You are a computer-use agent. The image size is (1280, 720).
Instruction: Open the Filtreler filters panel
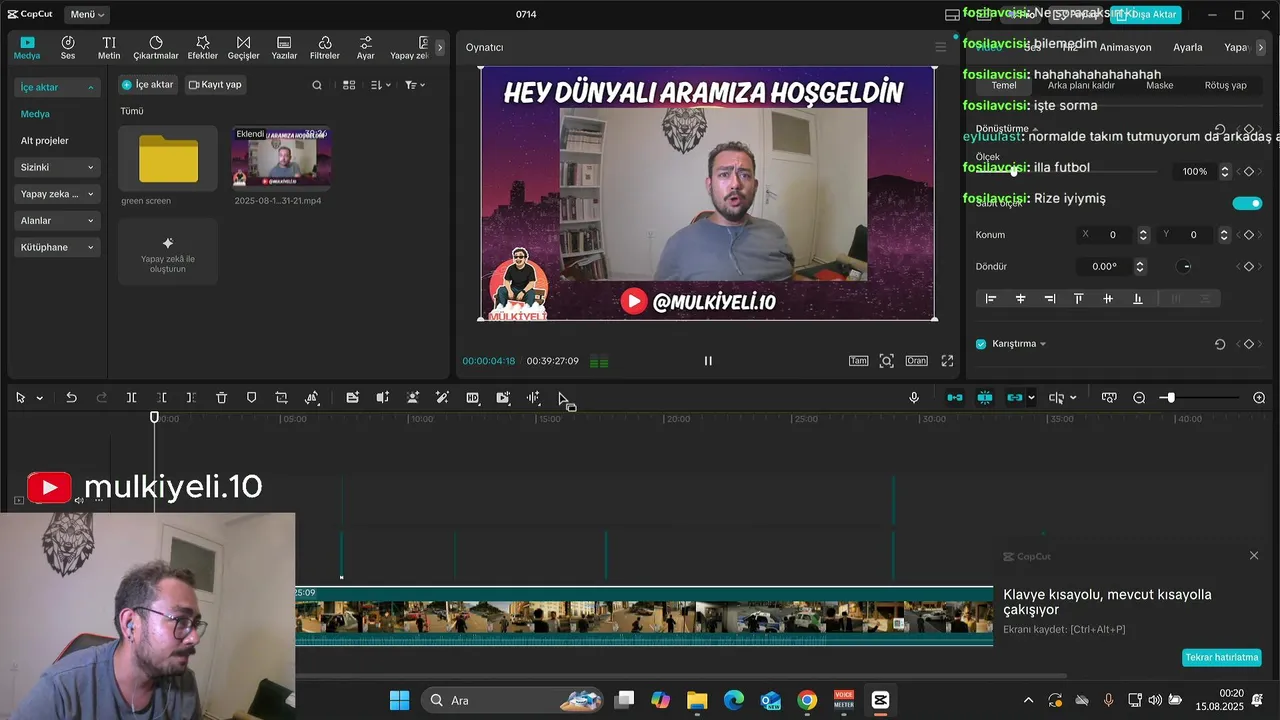click(325, 48)
